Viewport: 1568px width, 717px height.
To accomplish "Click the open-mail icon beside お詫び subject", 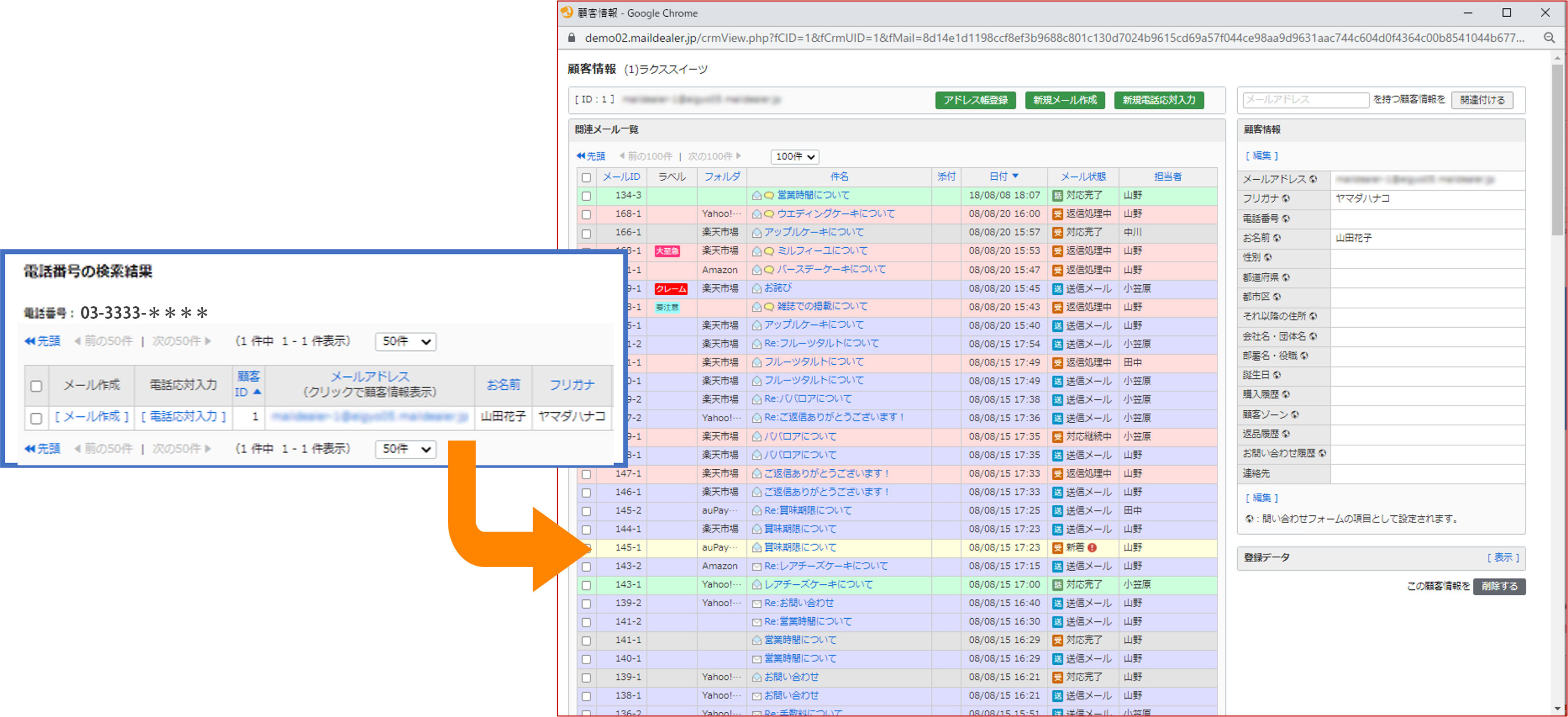I will (x=757, y=288).
